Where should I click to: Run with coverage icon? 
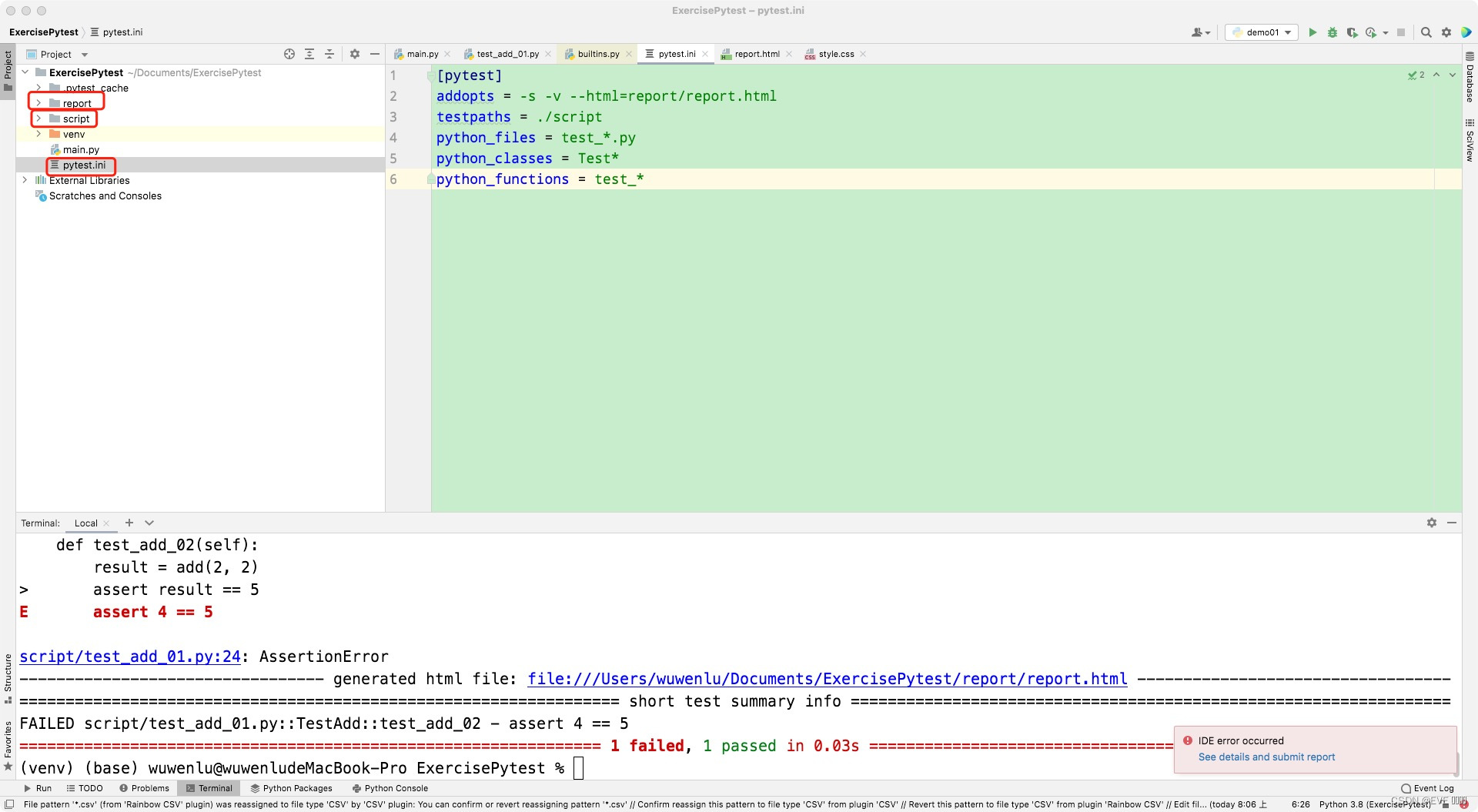(1352, 32)
